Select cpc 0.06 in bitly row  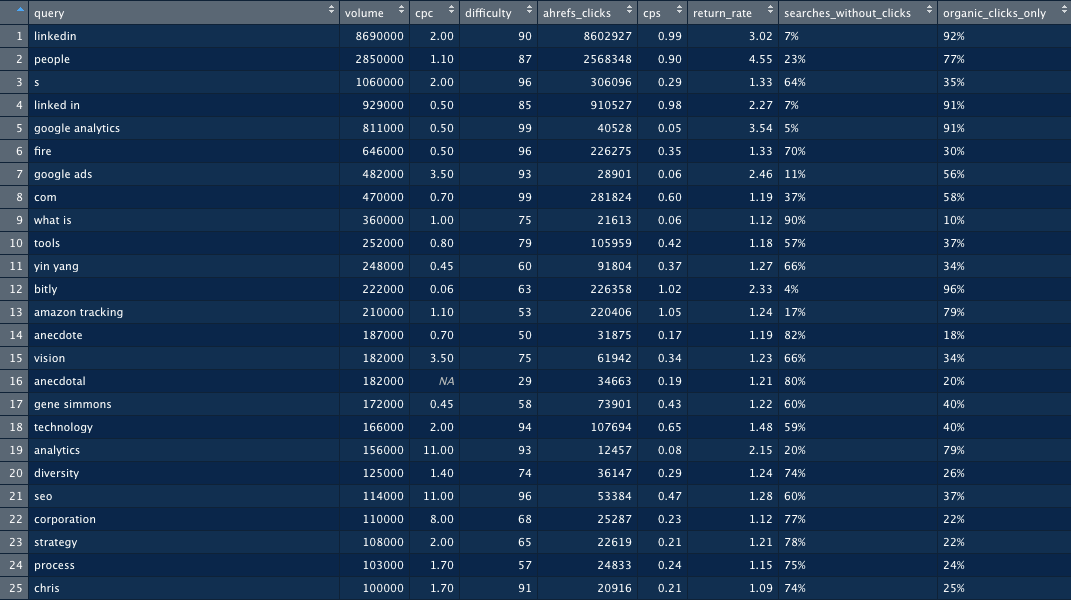tap(442, 289)
